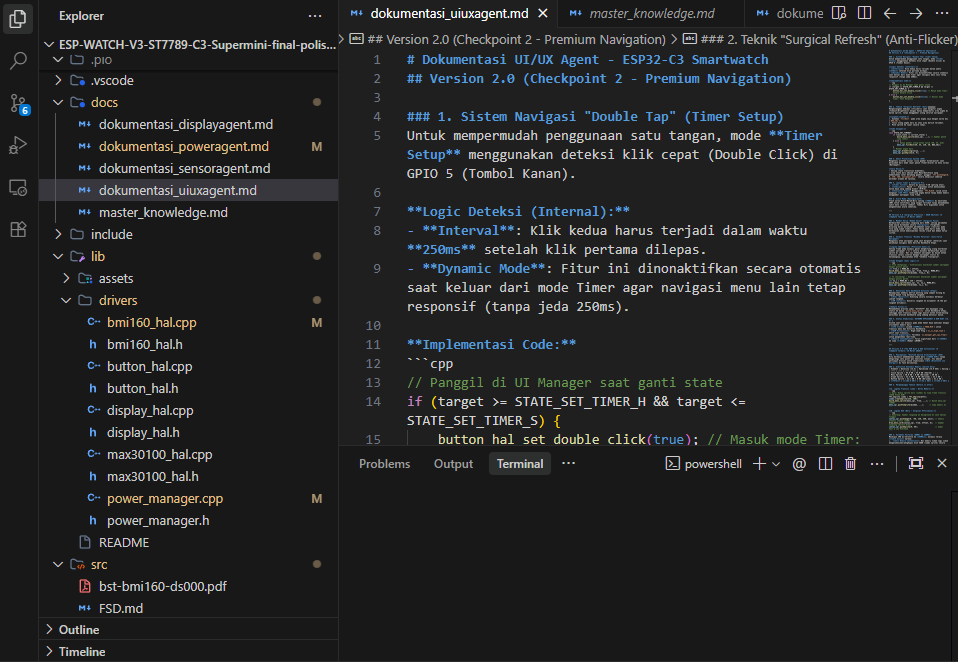Open Source Control view with 6 changes

point(18,104)
